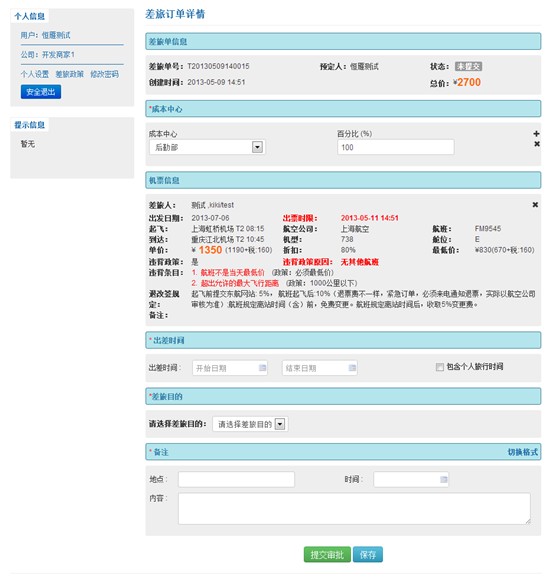Click 切换格式 in the 备注 header

coord(523,452)
